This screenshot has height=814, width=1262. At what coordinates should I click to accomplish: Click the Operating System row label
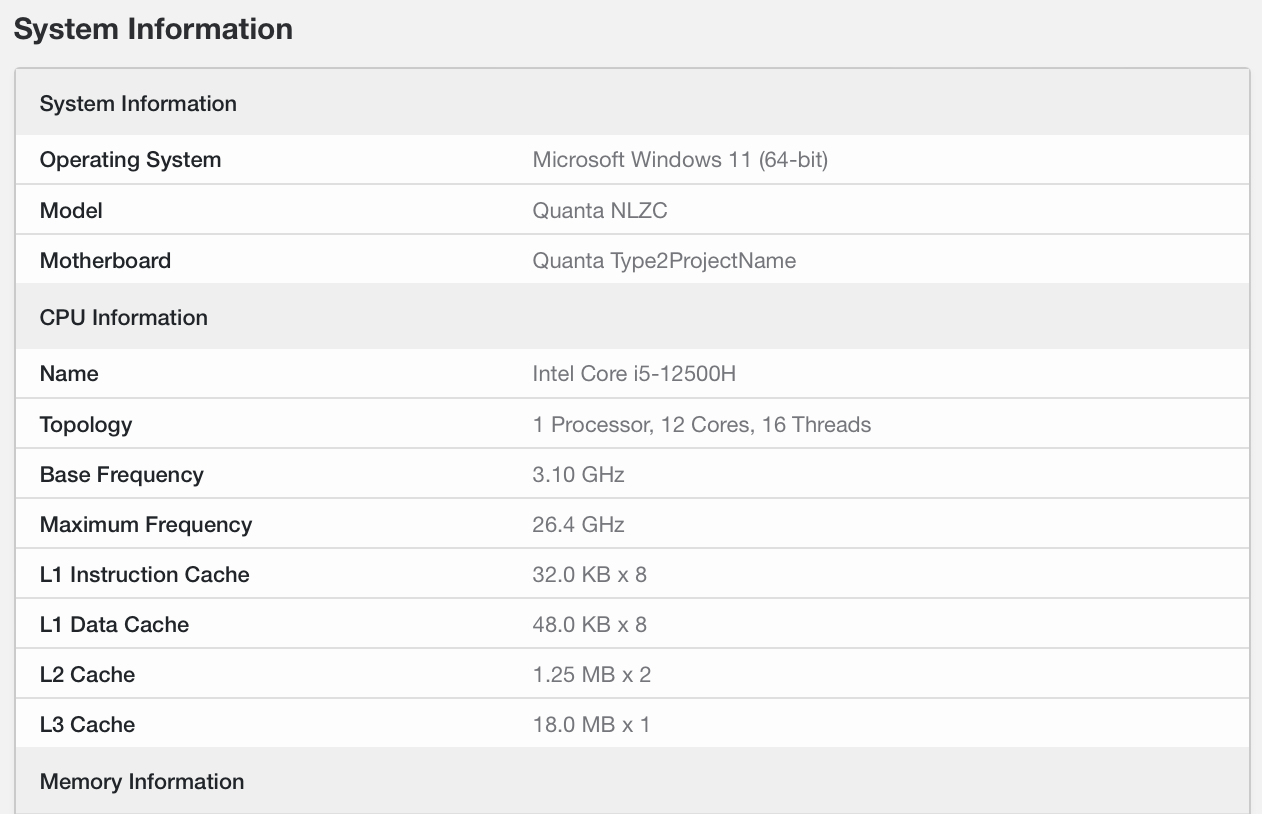(130, 160)
